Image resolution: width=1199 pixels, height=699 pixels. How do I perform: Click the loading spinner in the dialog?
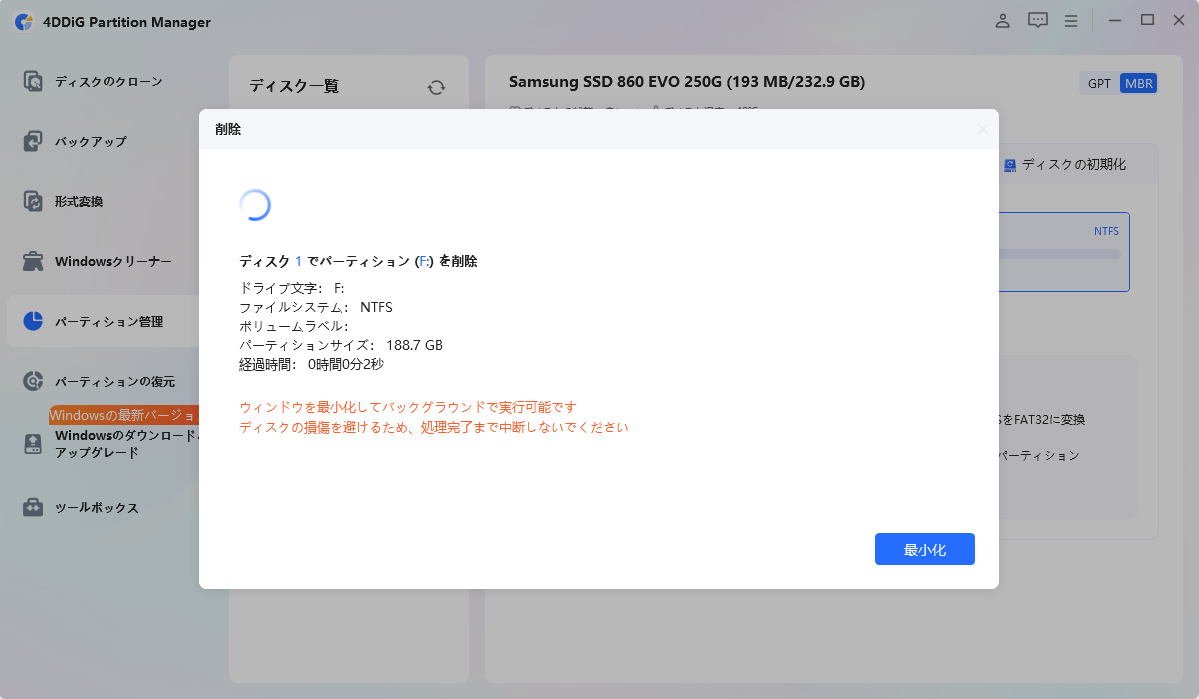[x=255, y=205]
